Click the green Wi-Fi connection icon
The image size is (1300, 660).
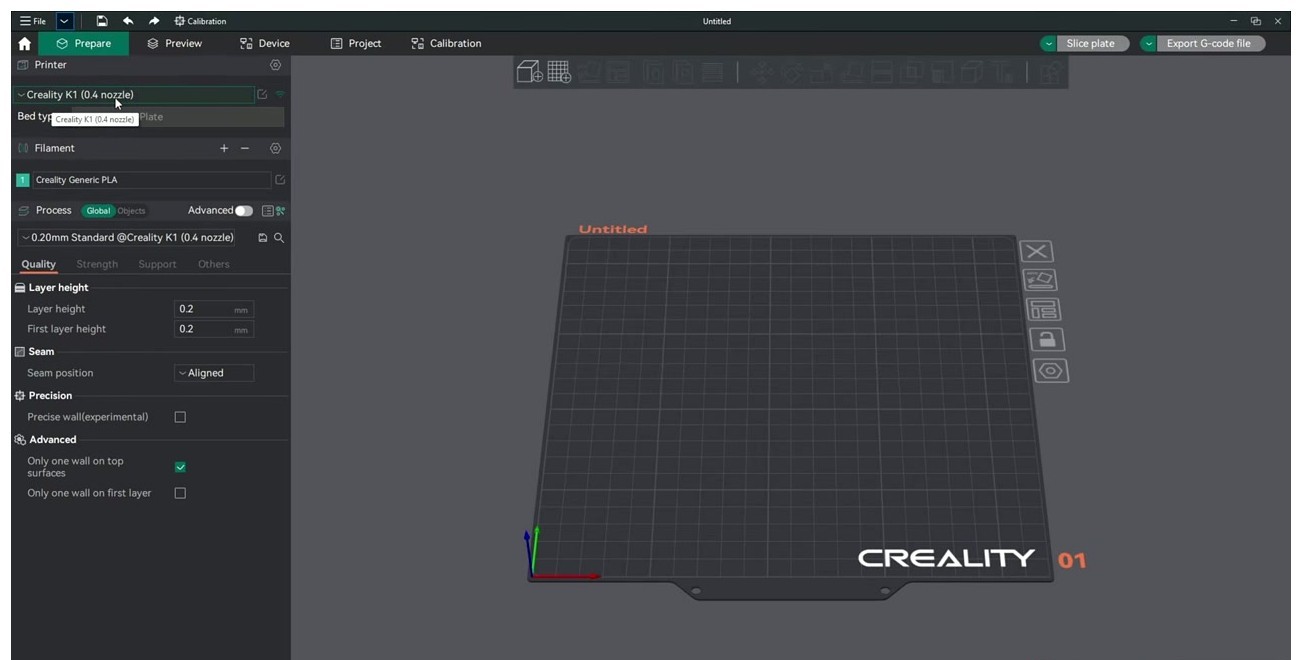point(280,95)
